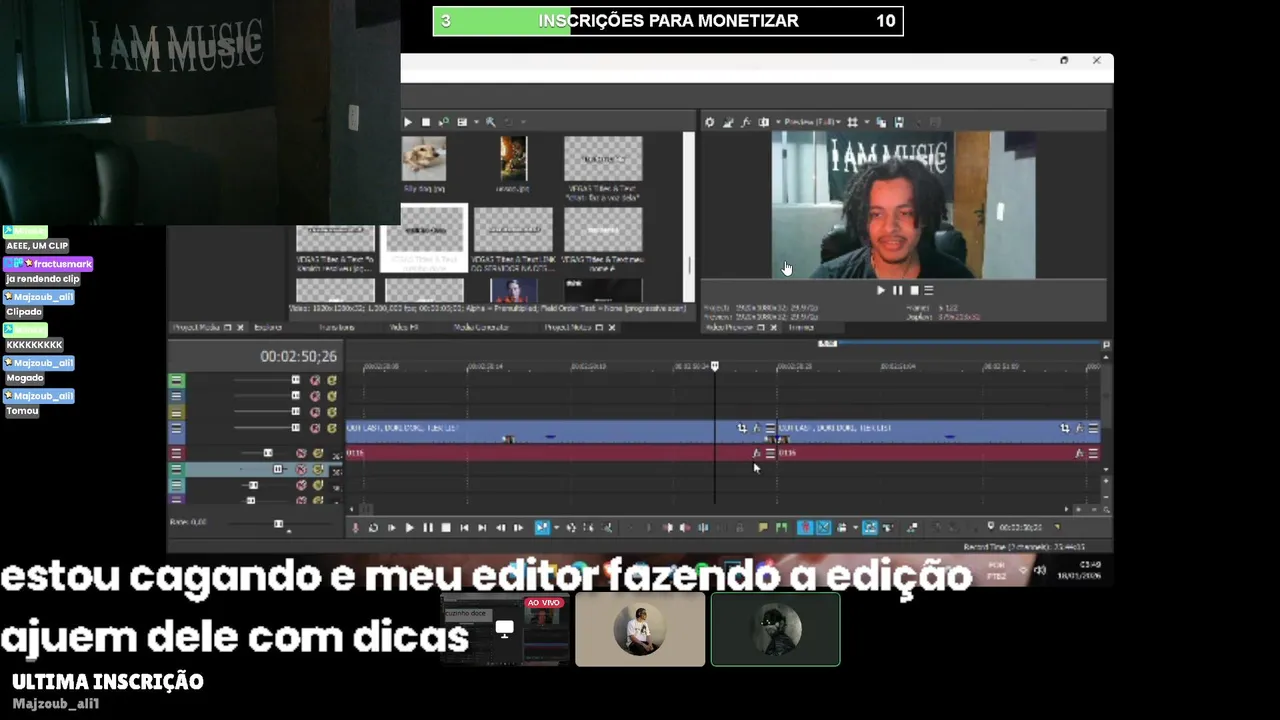Open first track's hamburger menu
The image size is (1280, 720).
tap(177, 380)
